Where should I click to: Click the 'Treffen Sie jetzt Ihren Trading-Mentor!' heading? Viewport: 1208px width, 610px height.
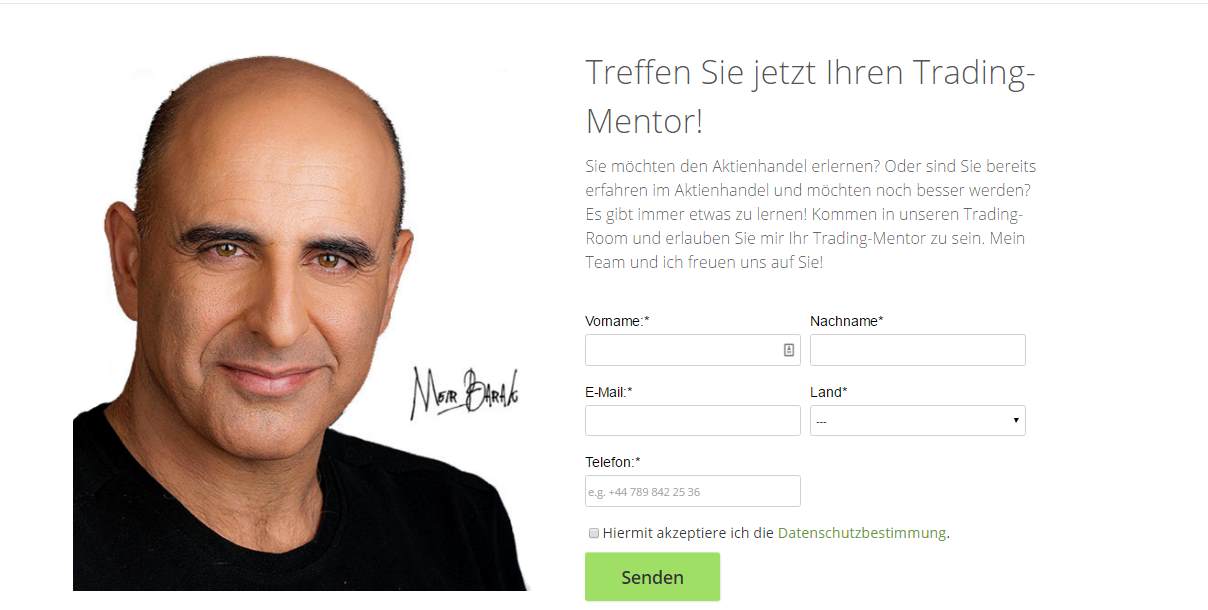810,97
